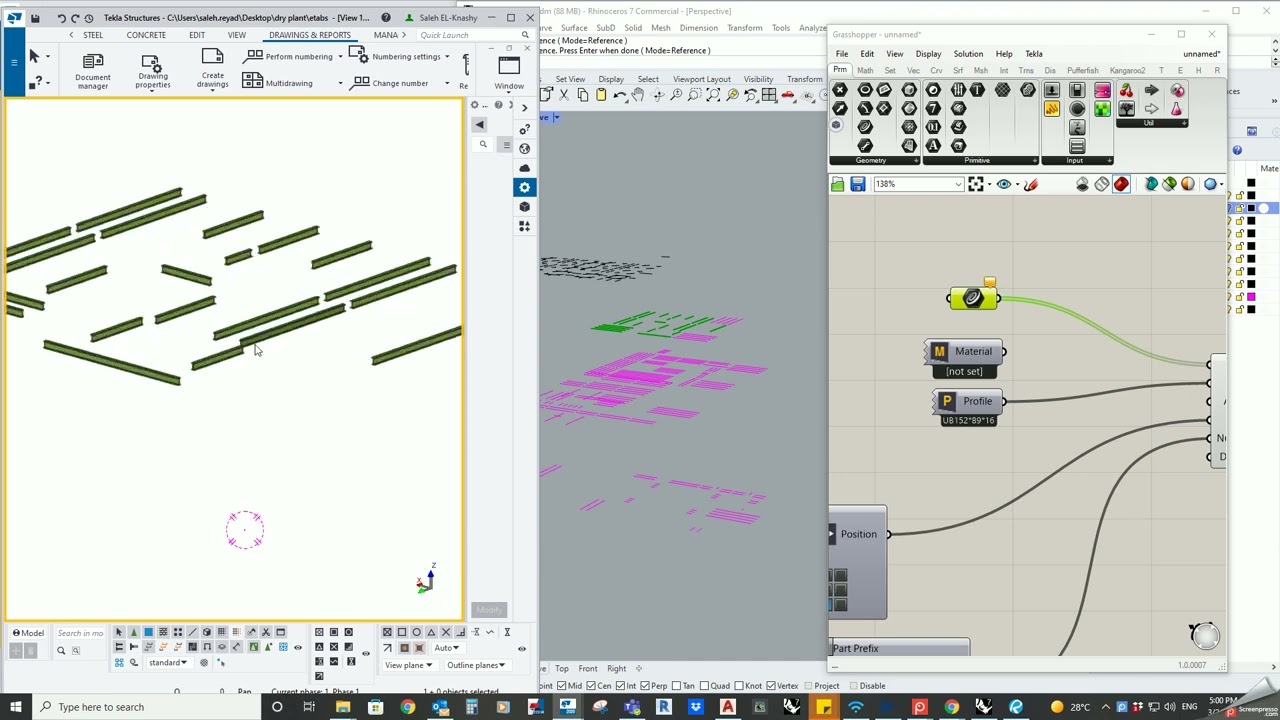Click the Grasshopper preview eye icon
This screenshot has height=720, width=1280.
[1003, 184]
